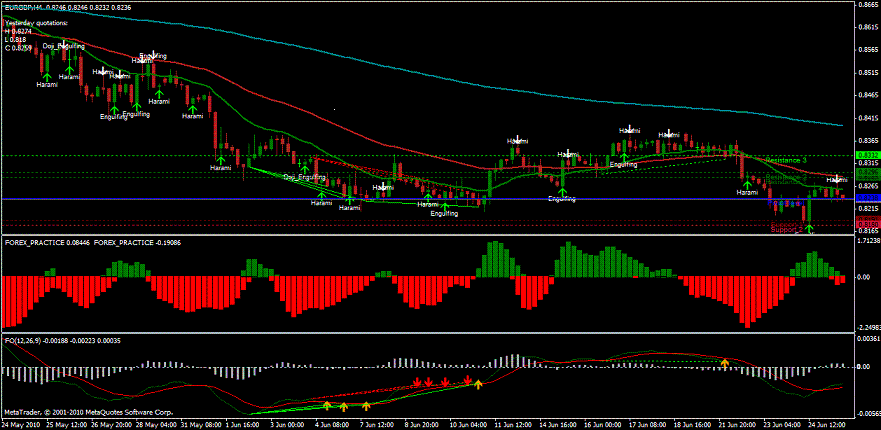Click the green arrow below Support_2 label
Viewport: 881px width, 430px height.
coord(810,230)
